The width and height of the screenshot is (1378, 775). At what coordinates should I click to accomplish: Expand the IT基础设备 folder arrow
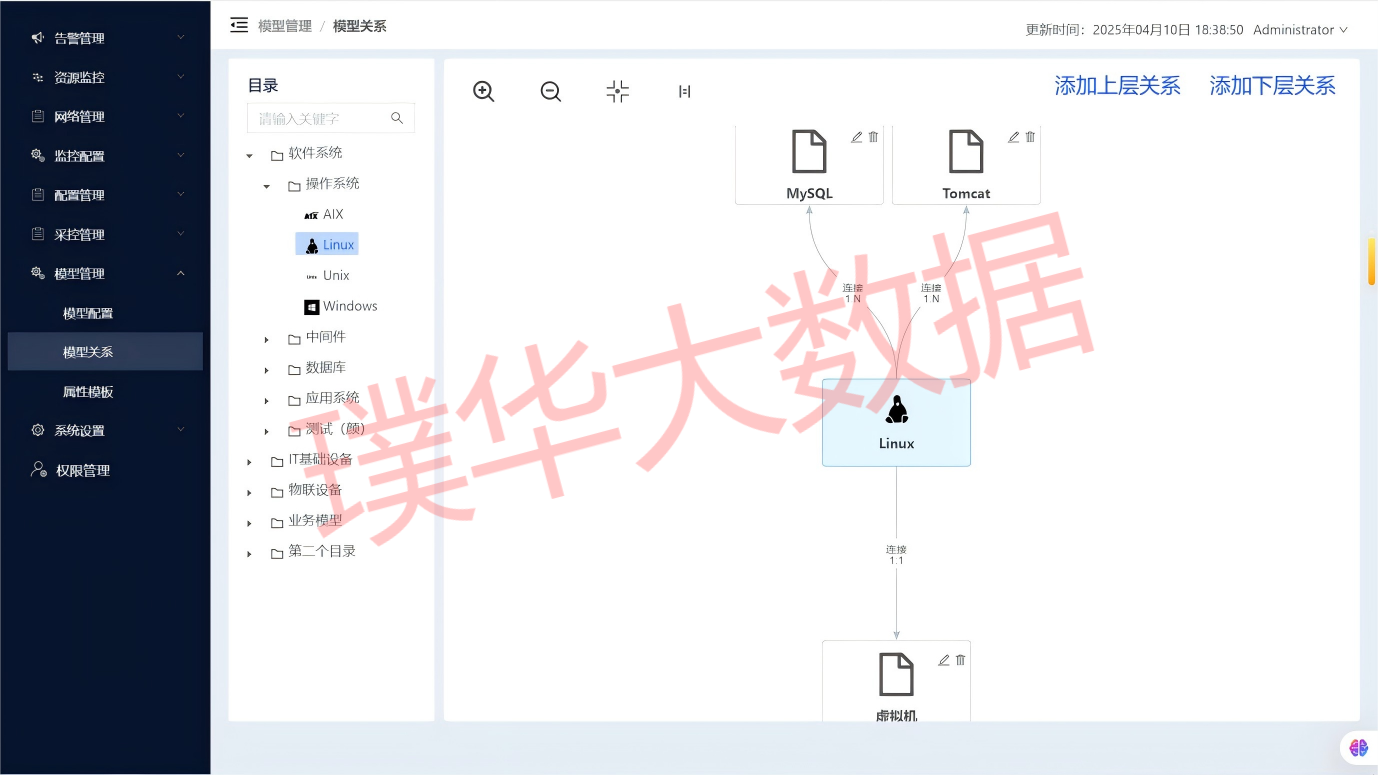(250, 462)
